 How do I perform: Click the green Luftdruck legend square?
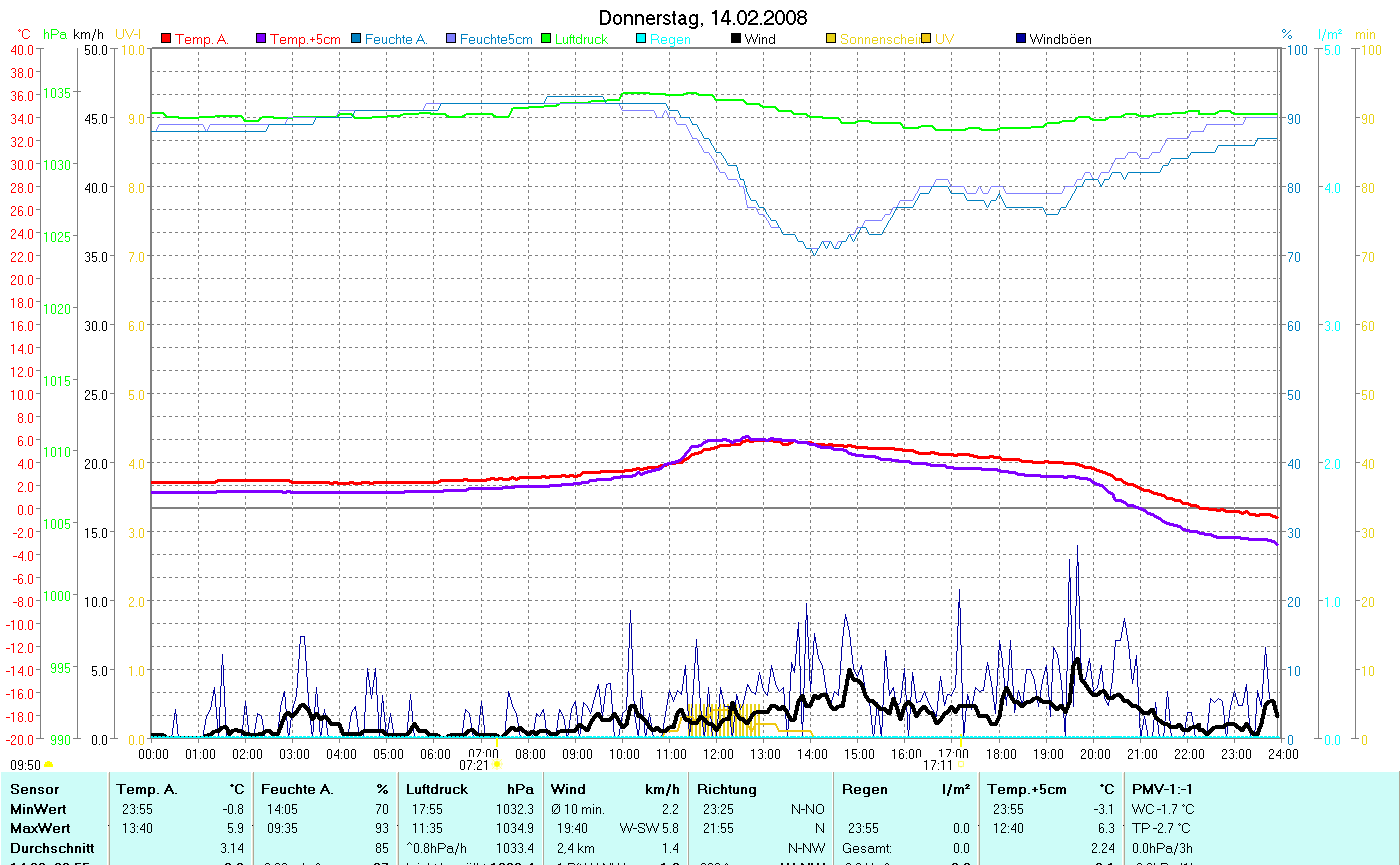546,39
